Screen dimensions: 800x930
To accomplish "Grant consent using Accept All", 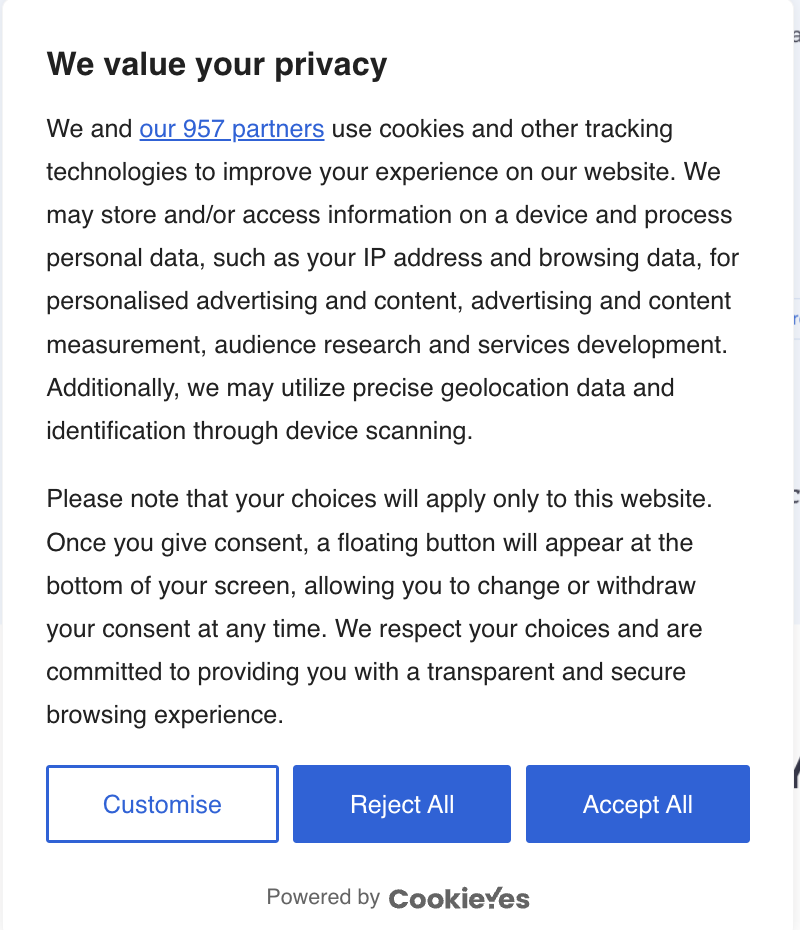I will click(x=637, y=804).
